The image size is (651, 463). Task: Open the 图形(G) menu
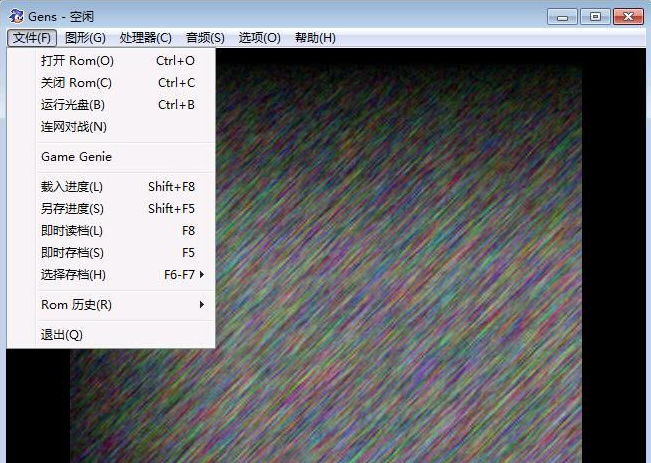pos(85,38)
